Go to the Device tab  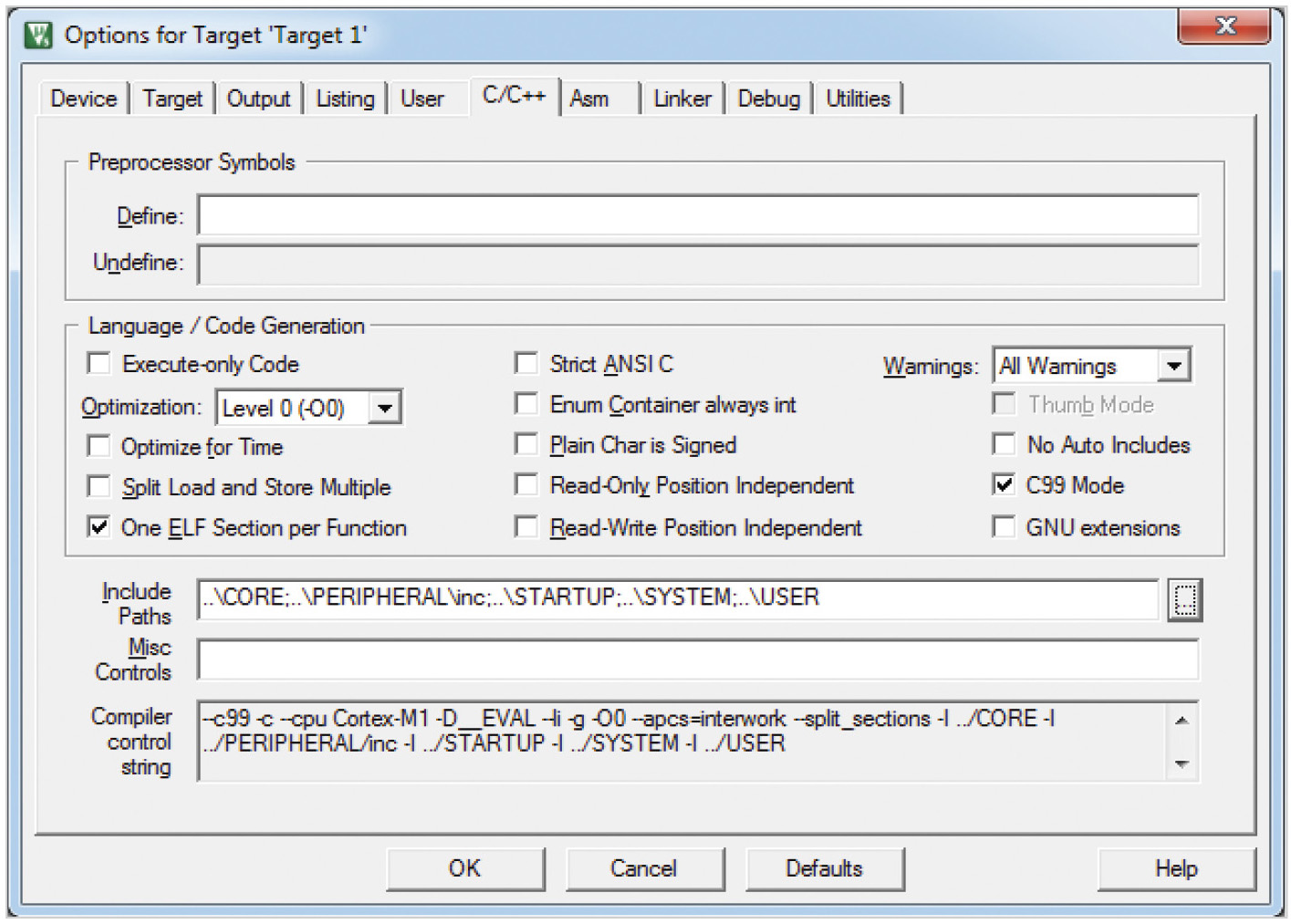click(83, 99)
